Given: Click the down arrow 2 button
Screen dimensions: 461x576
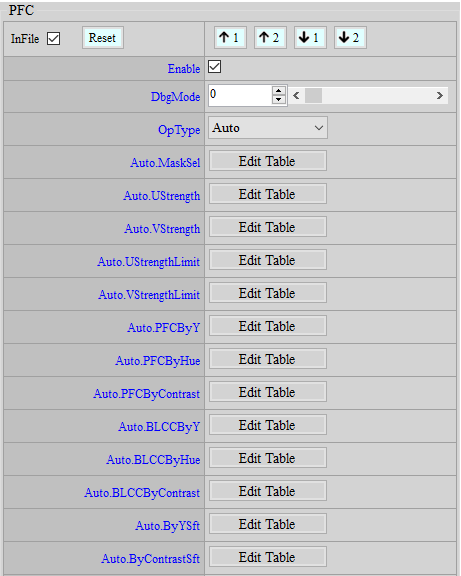Looking at the screenshot, I should click(x=350, y=37).
